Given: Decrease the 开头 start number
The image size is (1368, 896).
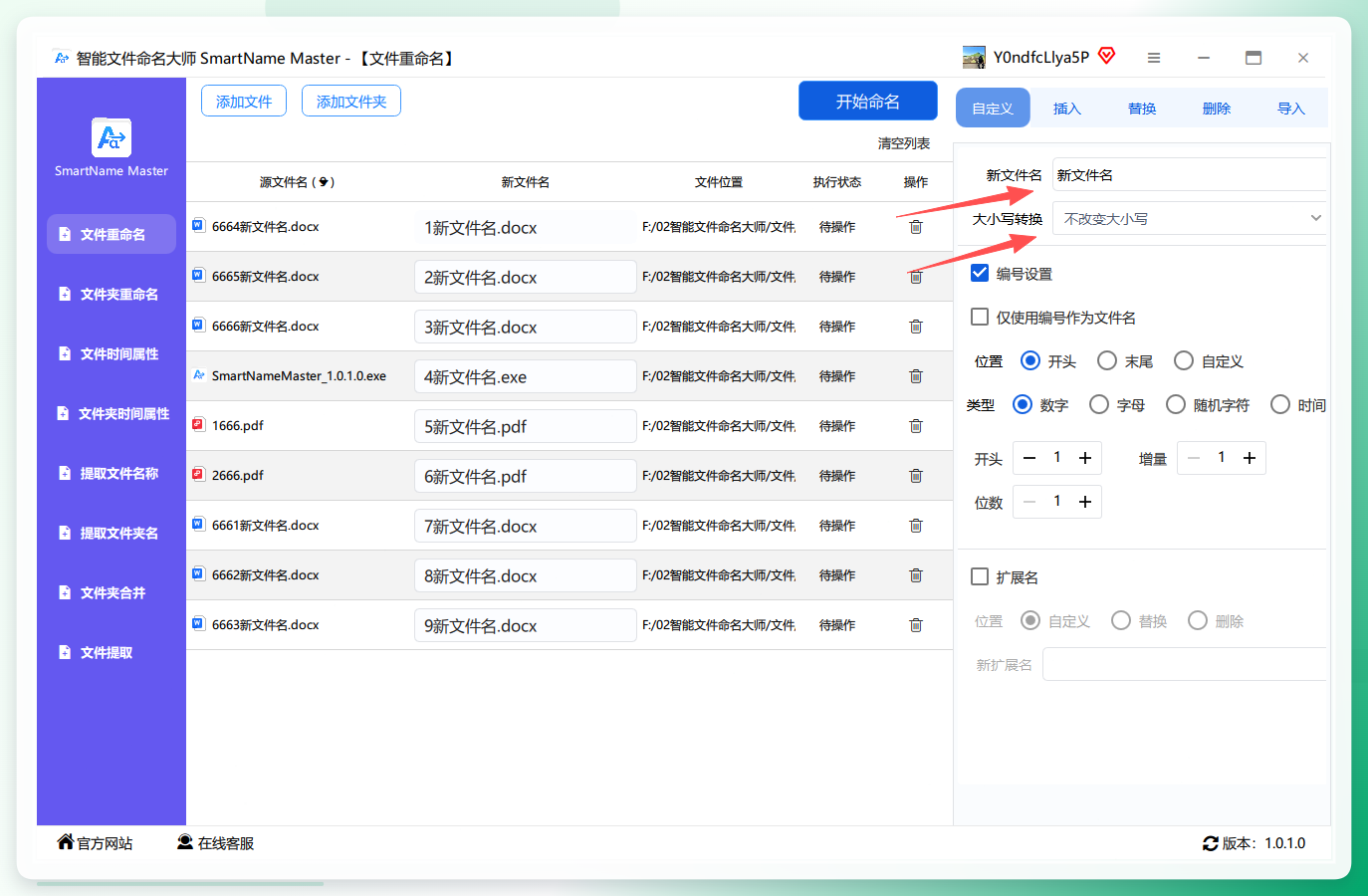Looking at the screenshot, I should click(x=1029, y=458).
